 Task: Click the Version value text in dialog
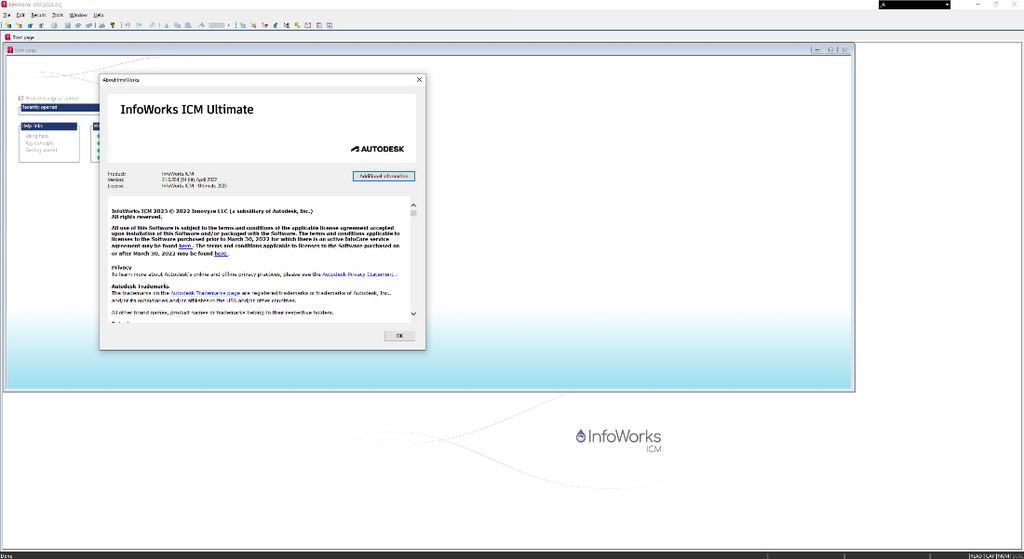coord(189,180)
